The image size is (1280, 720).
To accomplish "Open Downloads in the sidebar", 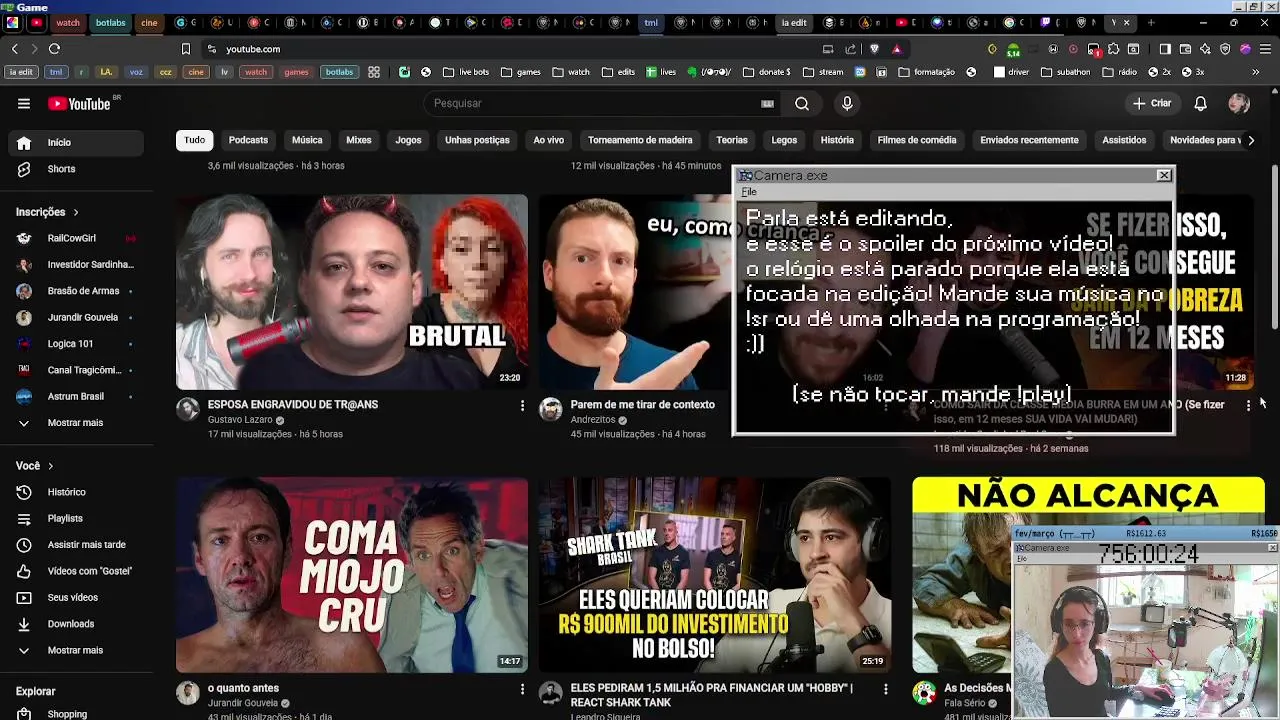I will tap(77, 624).
